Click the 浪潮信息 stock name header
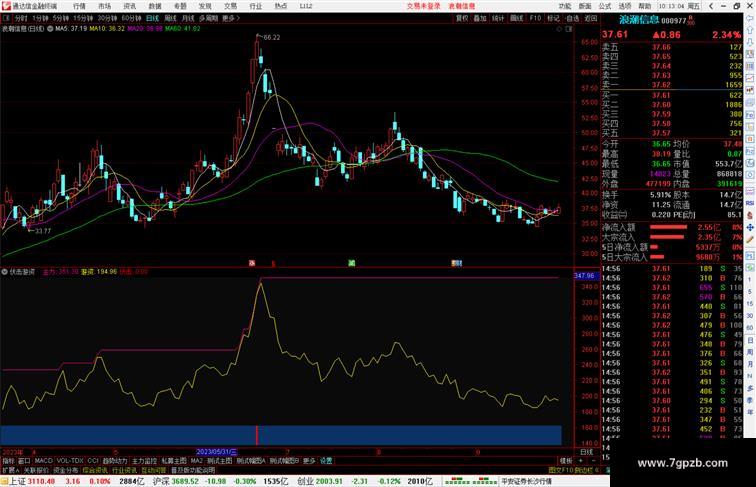 pos(639,20)
